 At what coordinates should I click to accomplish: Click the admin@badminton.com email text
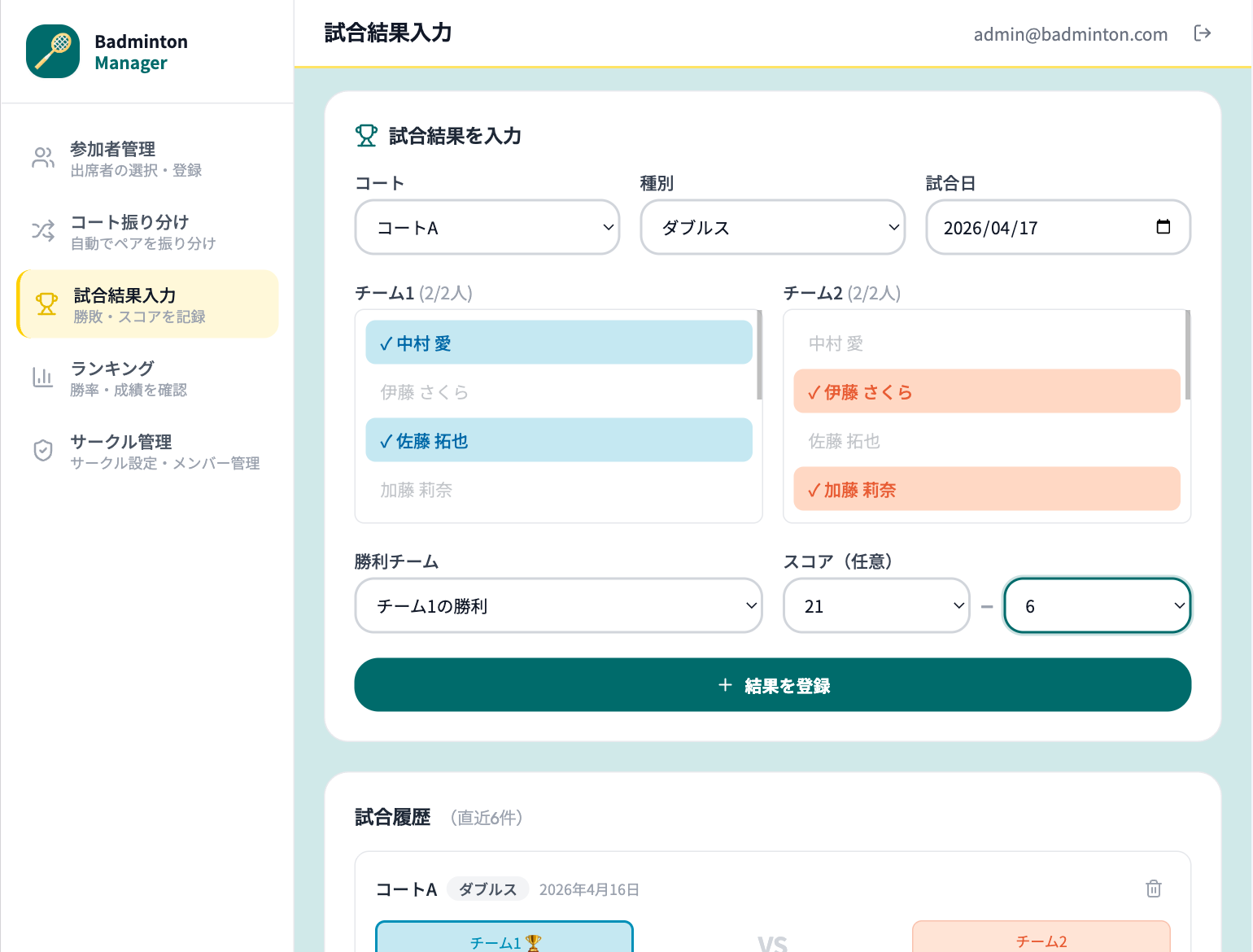(x=1071, y=34)
